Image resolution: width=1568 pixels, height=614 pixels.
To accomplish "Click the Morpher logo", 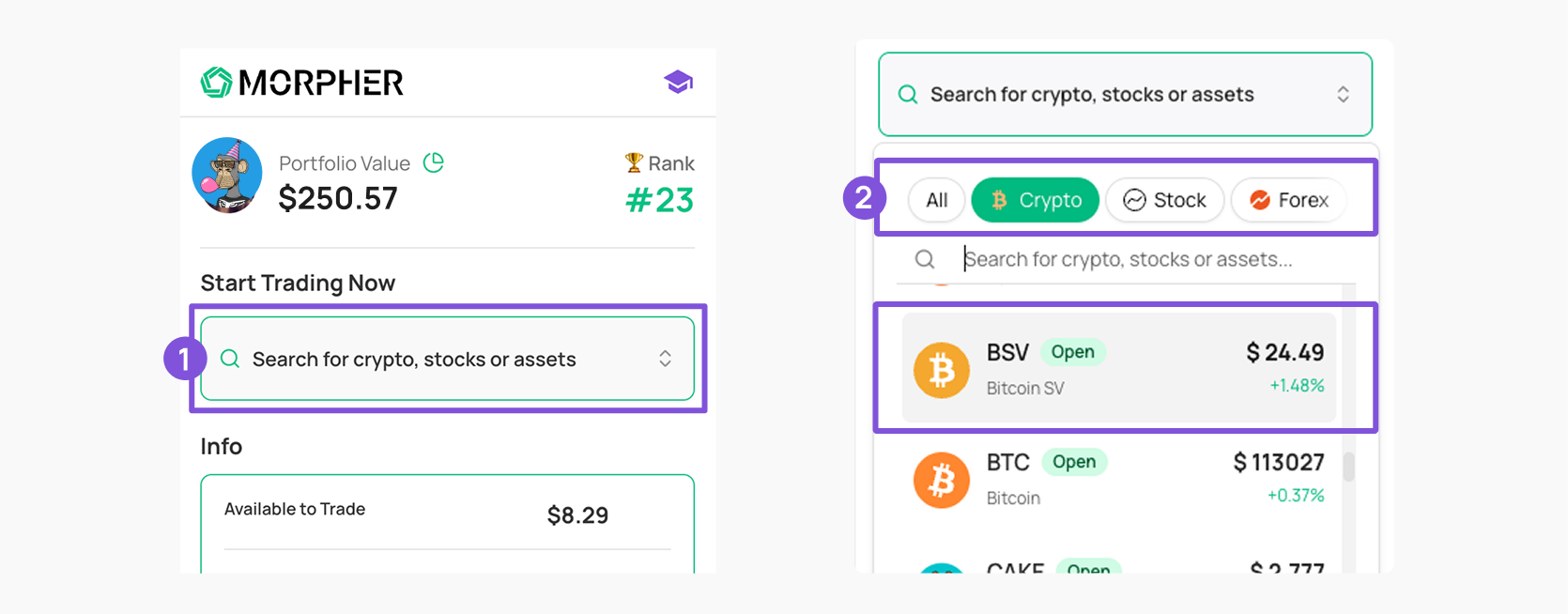I will (x=301, y=83).
